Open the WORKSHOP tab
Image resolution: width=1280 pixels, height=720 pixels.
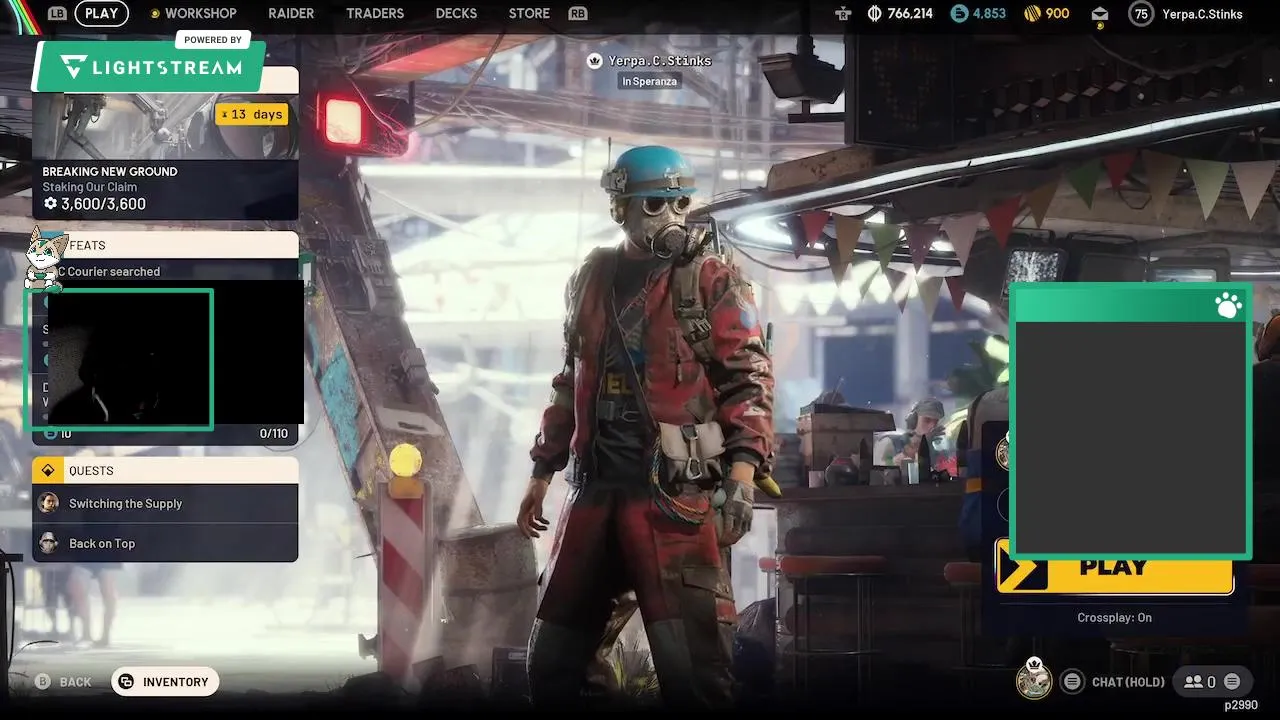(200, 13)
